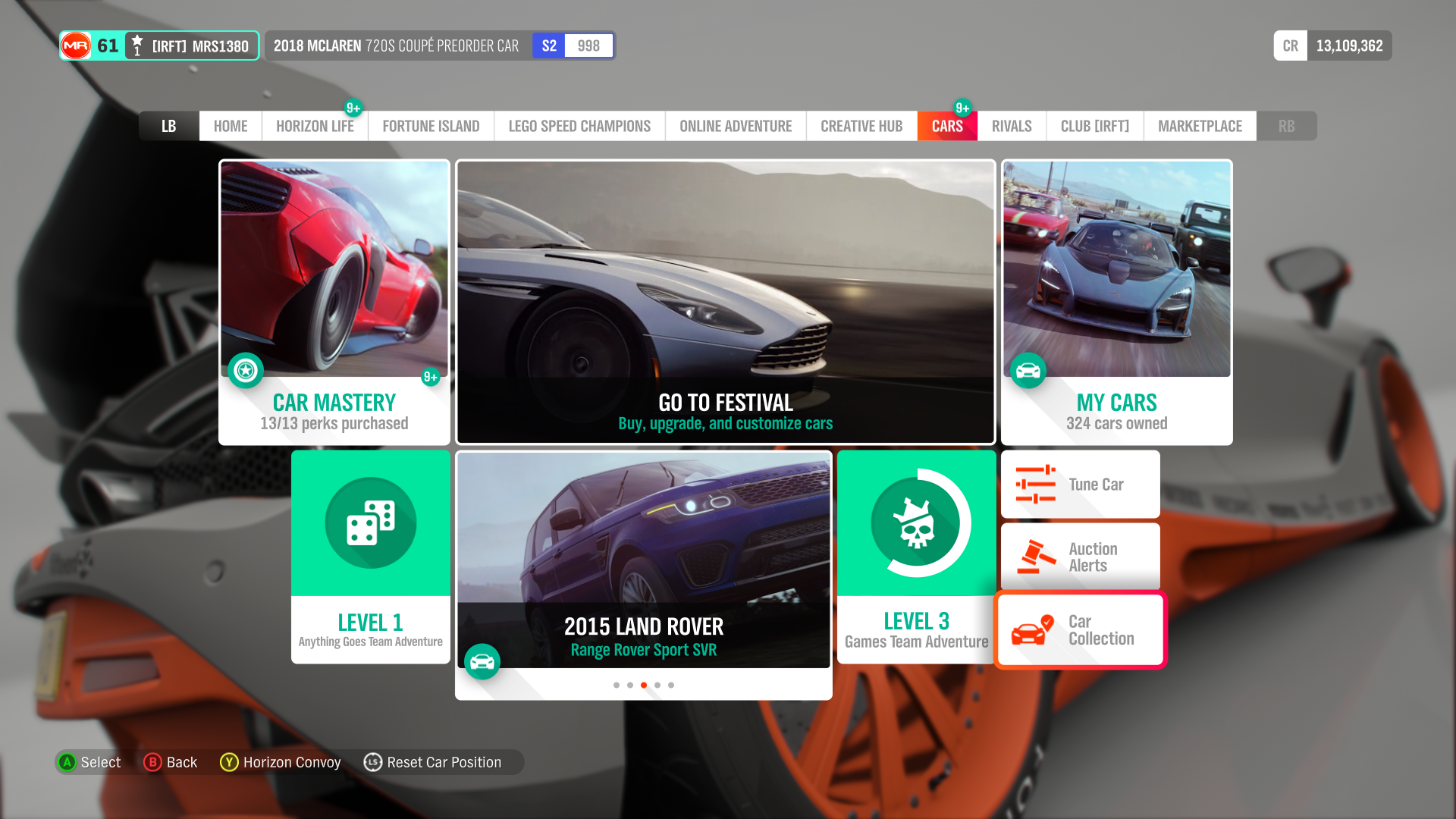Click the LS Reset Car Position icon

tap(372, 762)
